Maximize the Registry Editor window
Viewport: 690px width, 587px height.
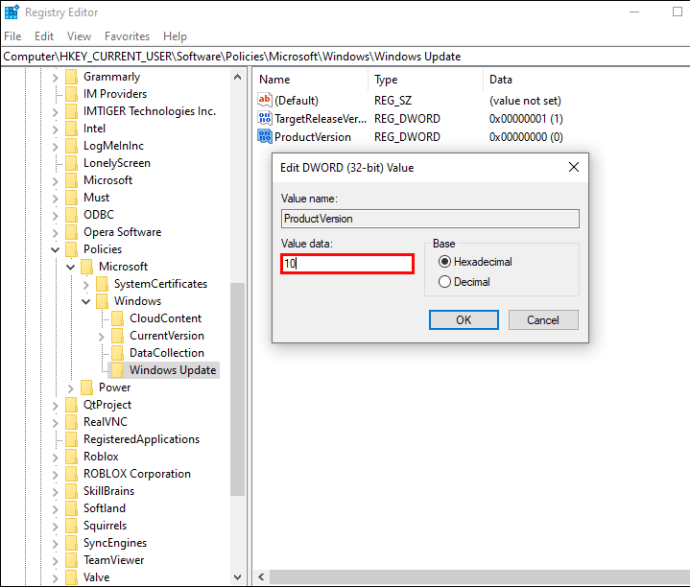(677, 12)
